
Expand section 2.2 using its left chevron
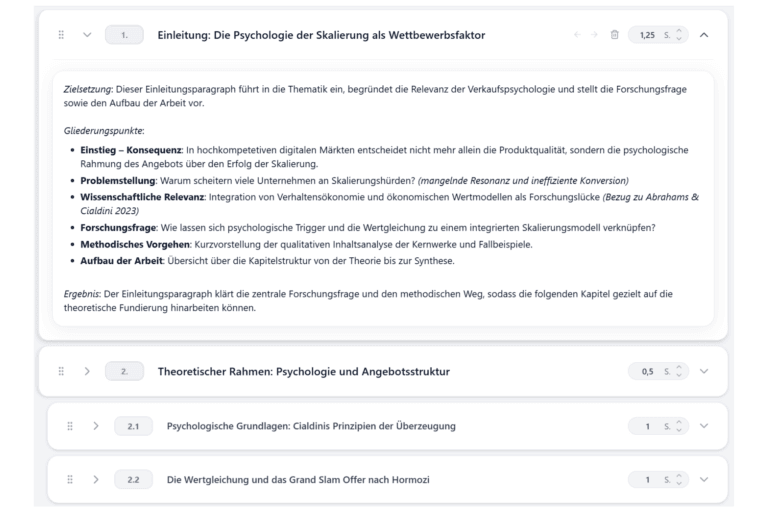[96, 480]
